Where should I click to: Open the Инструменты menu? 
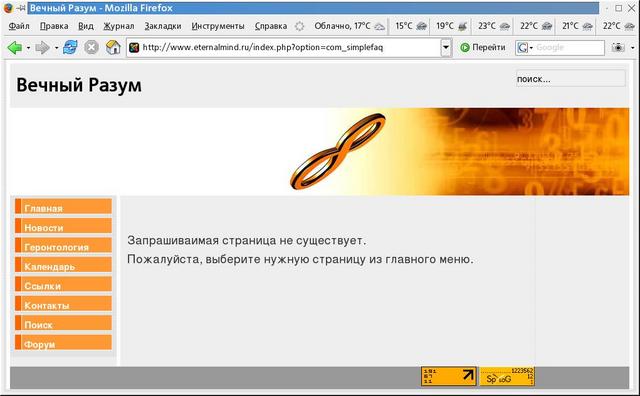click(218, 26)
